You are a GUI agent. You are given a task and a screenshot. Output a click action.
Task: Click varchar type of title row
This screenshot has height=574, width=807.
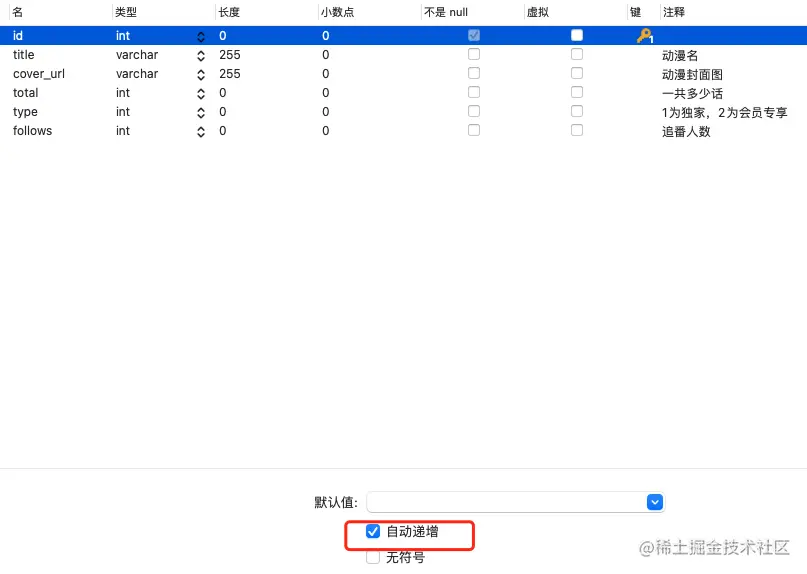coord(137,55)
